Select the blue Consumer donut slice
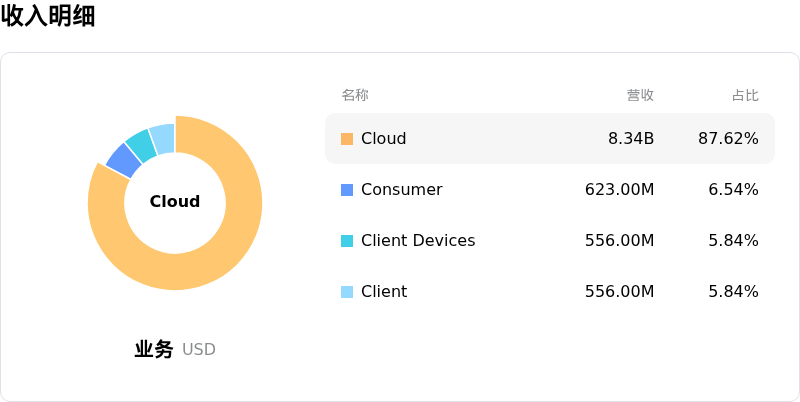Screen dimensions: 800x402 [x=123, y=159]
